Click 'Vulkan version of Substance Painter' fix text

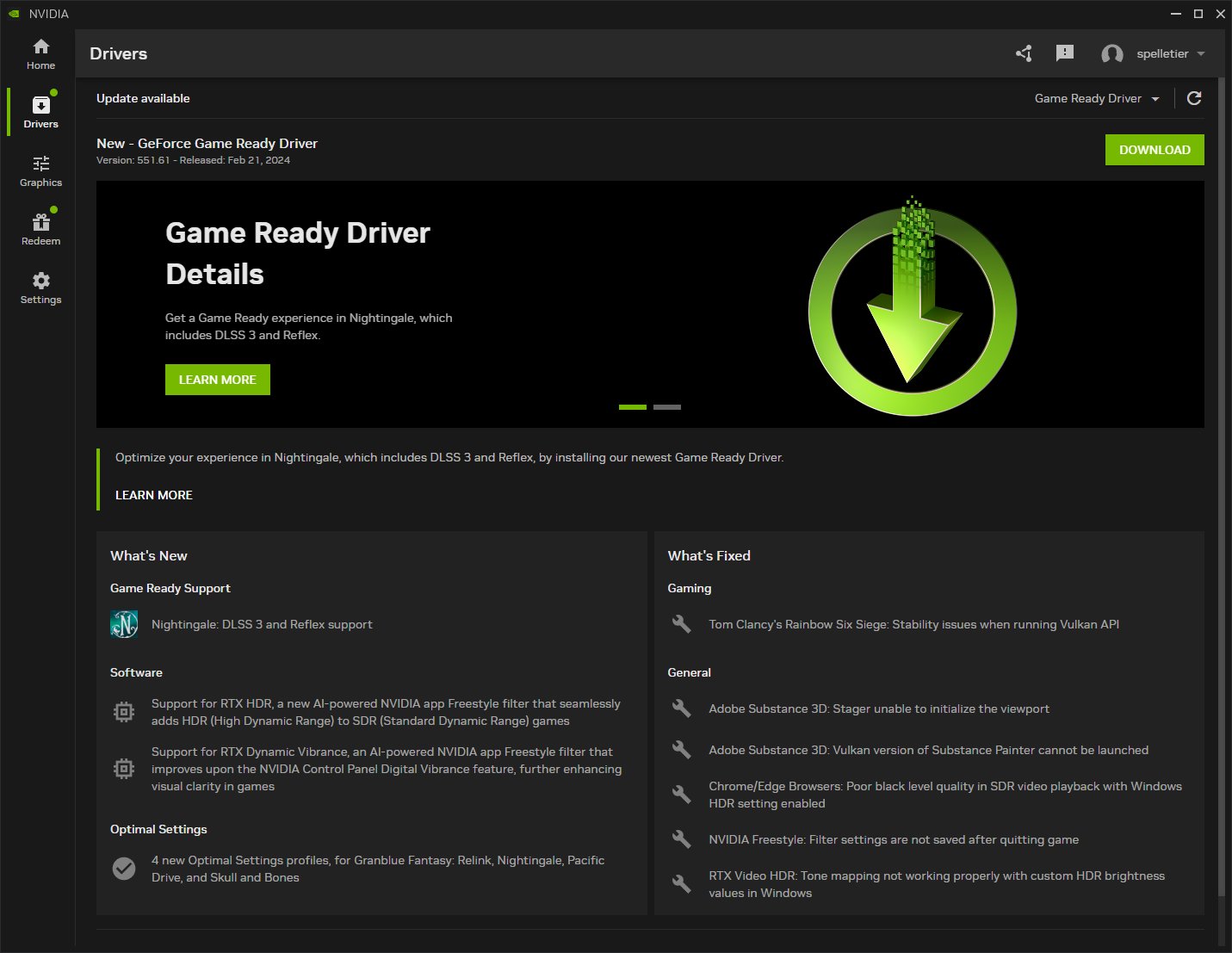click(929, 750)
